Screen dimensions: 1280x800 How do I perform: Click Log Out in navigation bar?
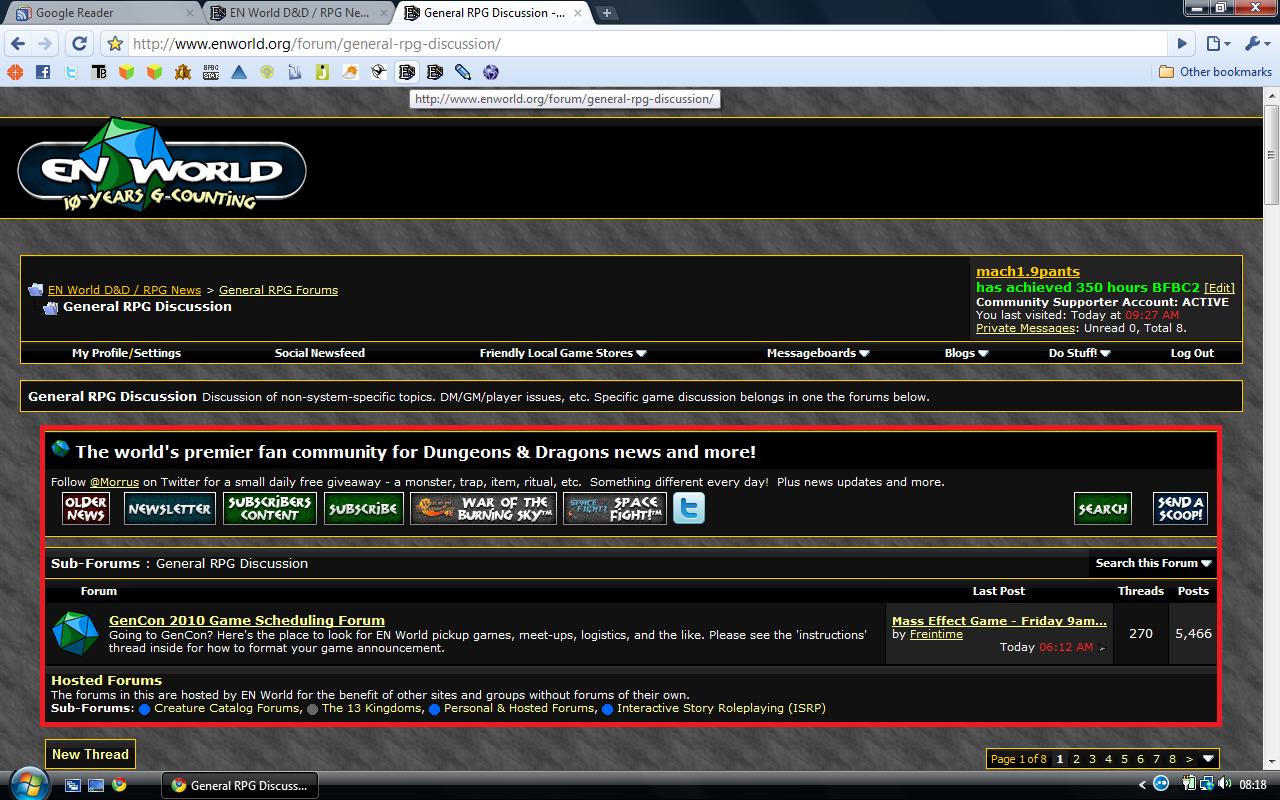click(x=1192, y=353)
